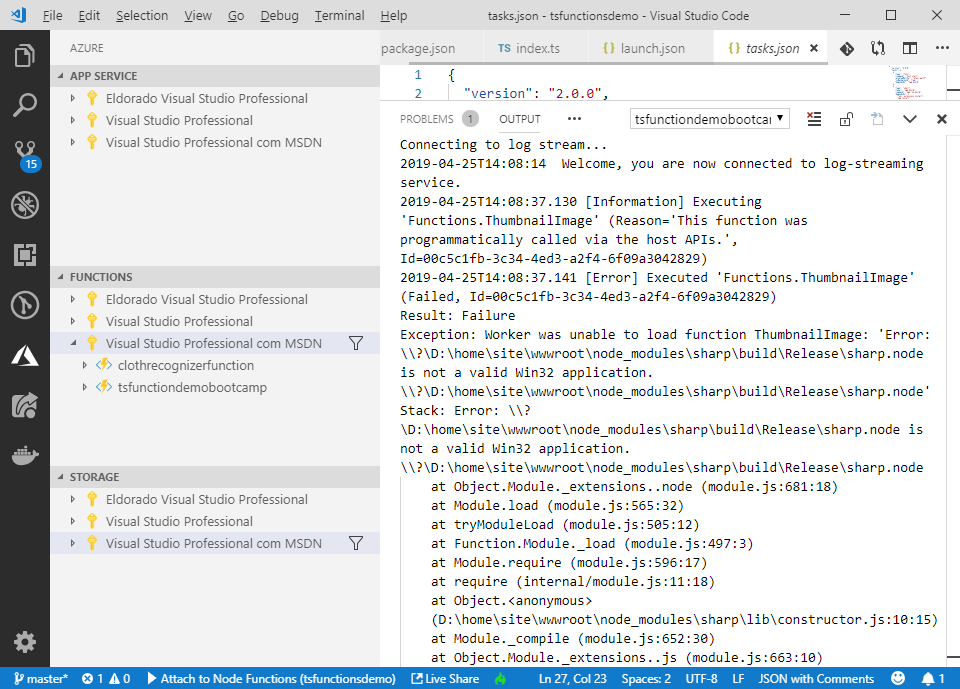This screenshot has width=960, height=689.
Task: Expand Visual Studio Professional under Functions
Action: tap(72, 321)
